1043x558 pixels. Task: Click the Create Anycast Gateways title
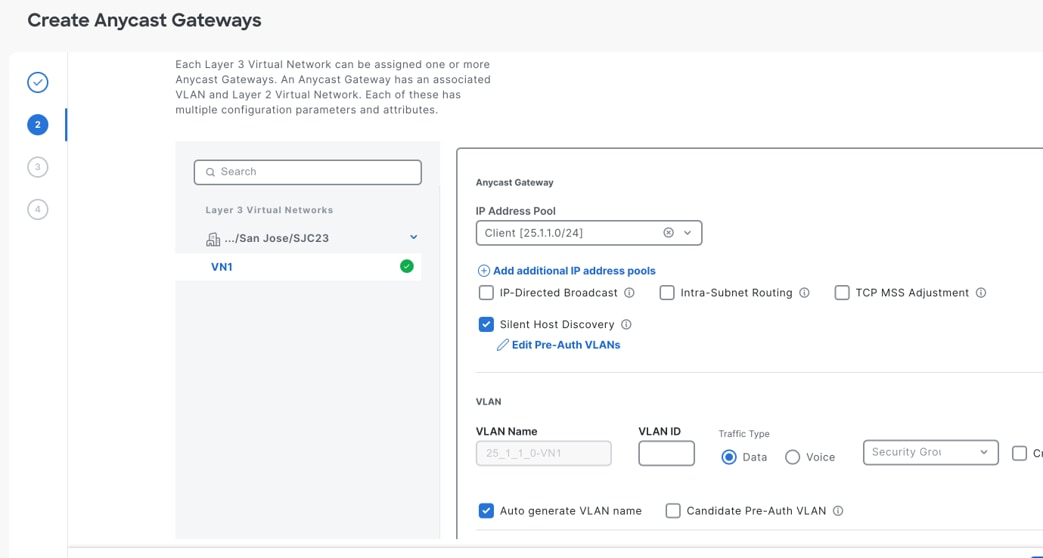click(x=144, y=20)
